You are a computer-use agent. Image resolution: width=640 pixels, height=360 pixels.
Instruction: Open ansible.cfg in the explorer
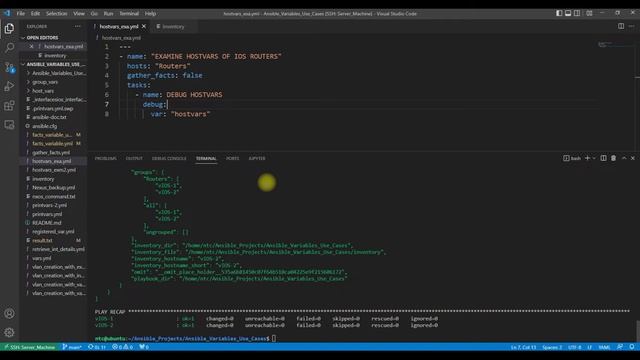point(53,126)
